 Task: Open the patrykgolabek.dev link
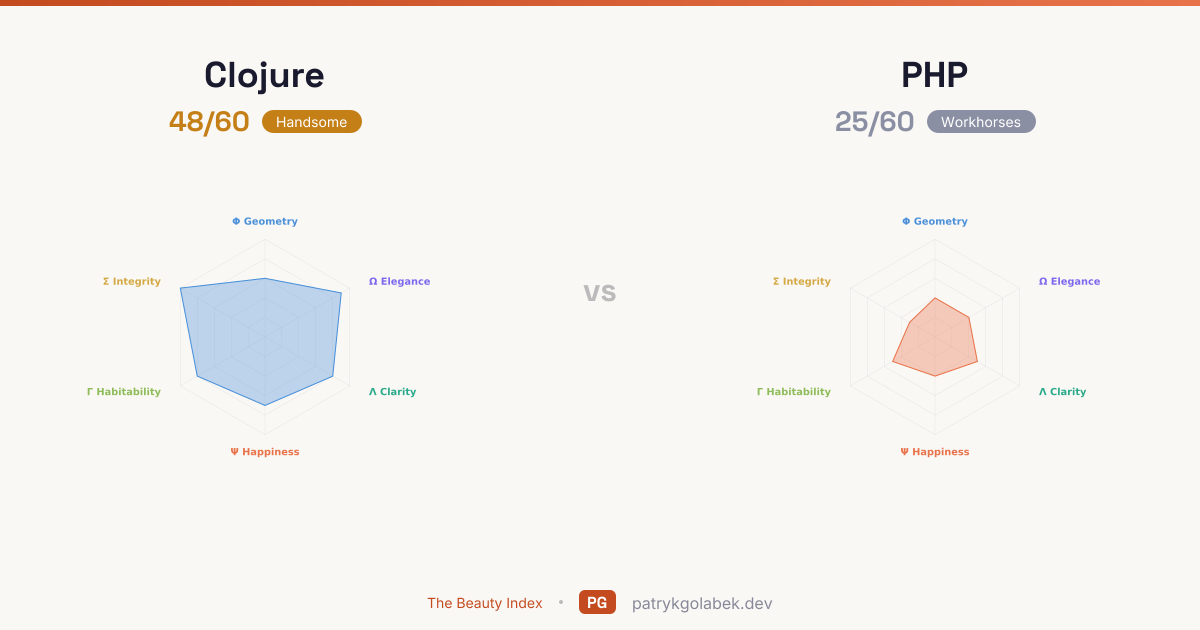(x=702, y=603)
